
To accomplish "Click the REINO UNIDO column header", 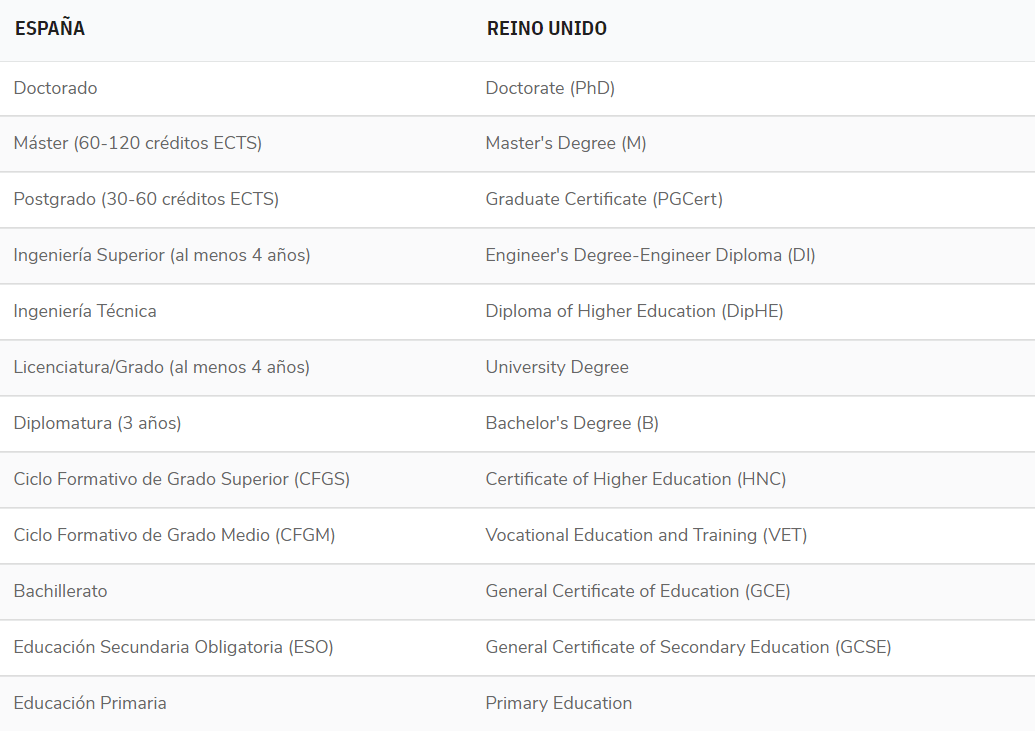I will (546, 29).
